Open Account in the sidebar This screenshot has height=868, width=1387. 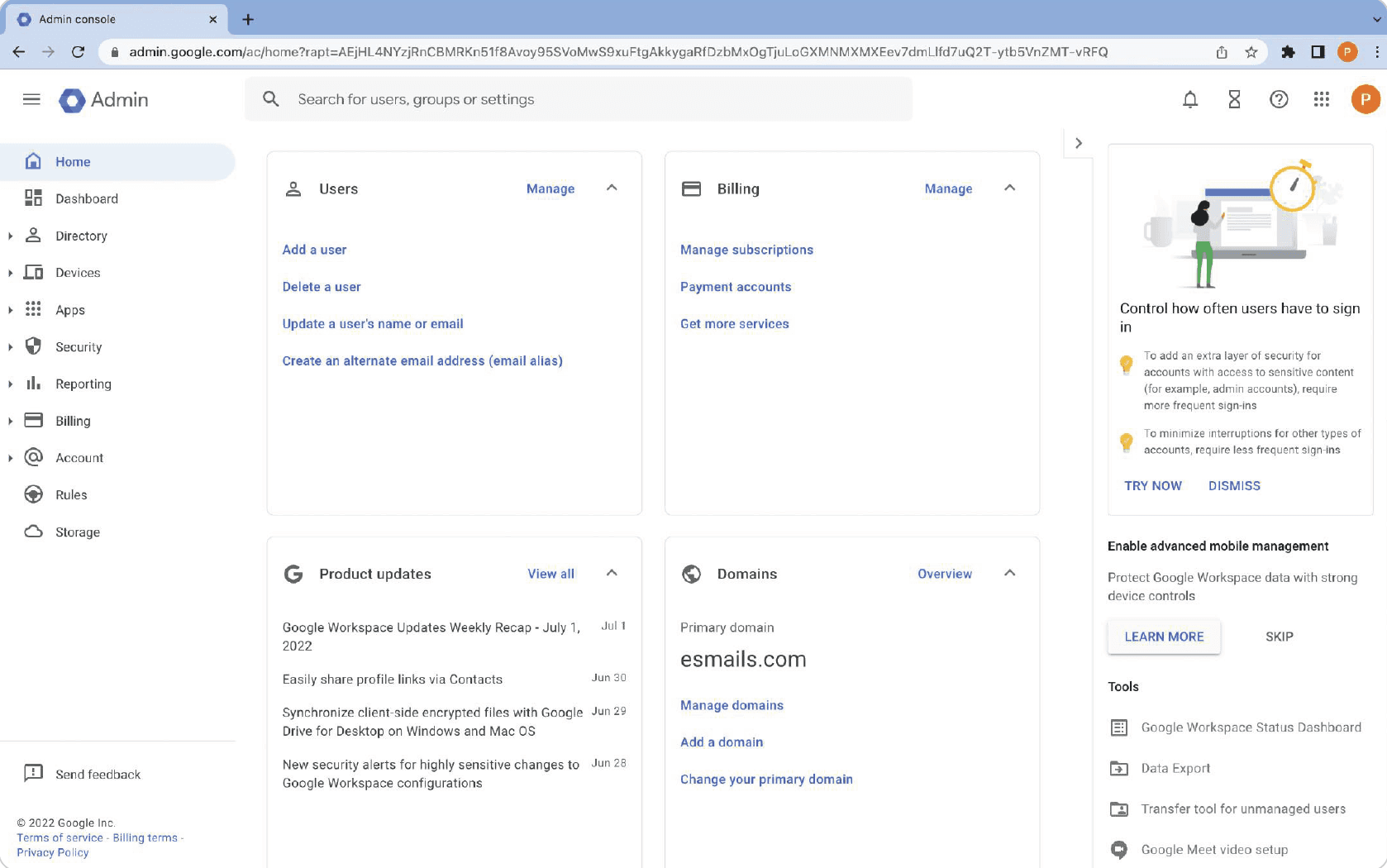coord(79,458)
